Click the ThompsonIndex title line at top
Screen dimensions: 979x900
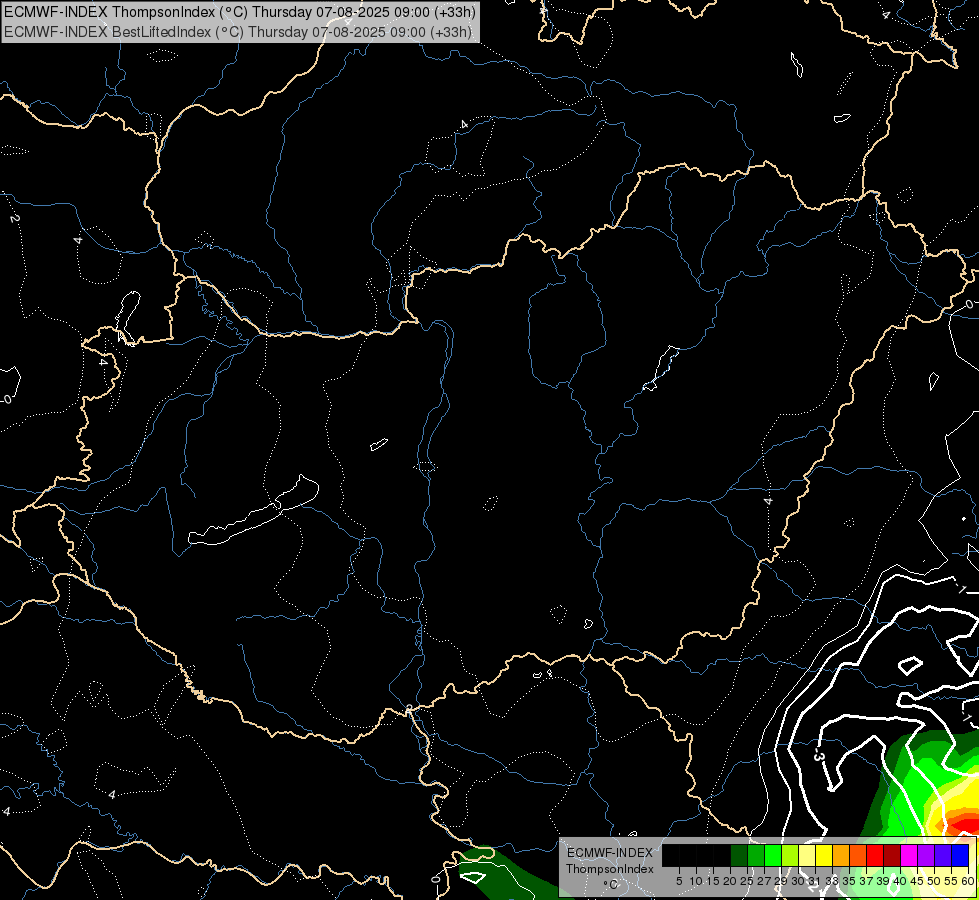(x=240, y=12)
